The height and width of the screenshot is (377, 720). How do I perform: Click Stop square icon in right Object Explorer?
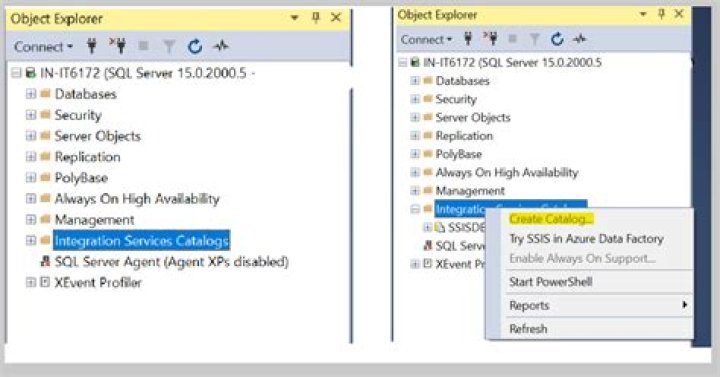pyautogui.click(x=512, y=39)
